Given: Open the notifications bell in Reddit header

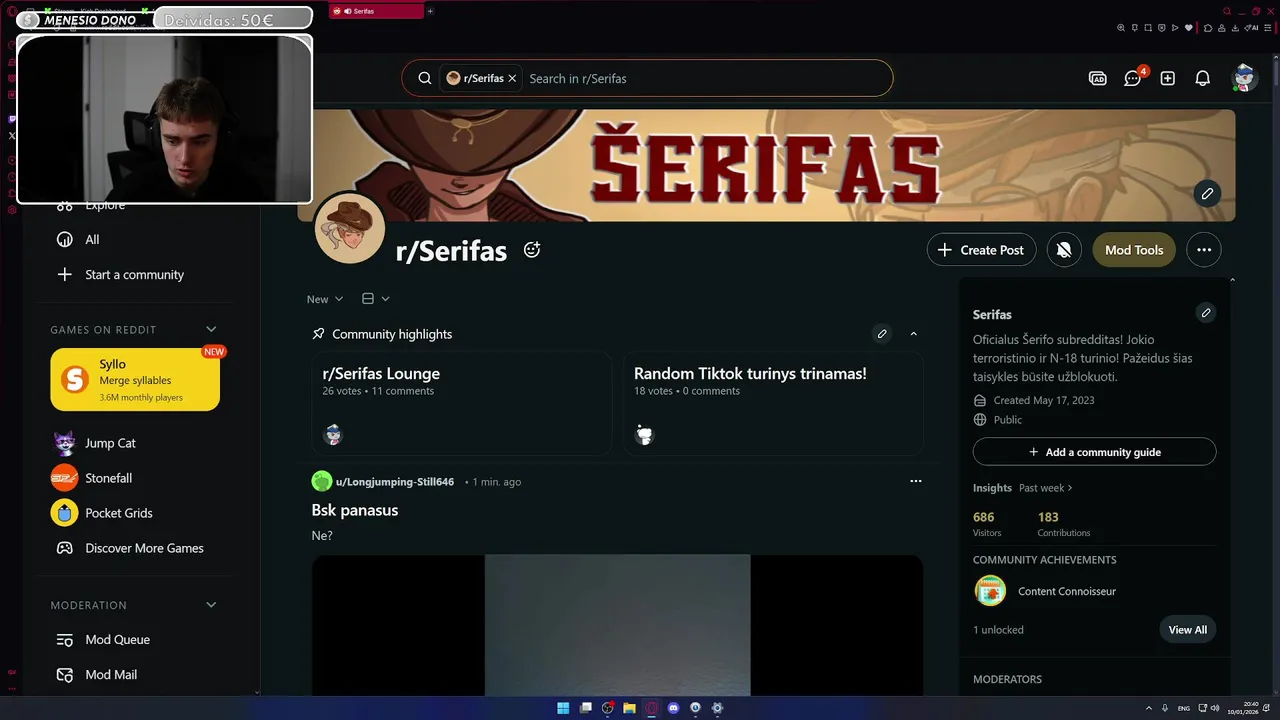Looking at the screenshot, I should 1203,78.
